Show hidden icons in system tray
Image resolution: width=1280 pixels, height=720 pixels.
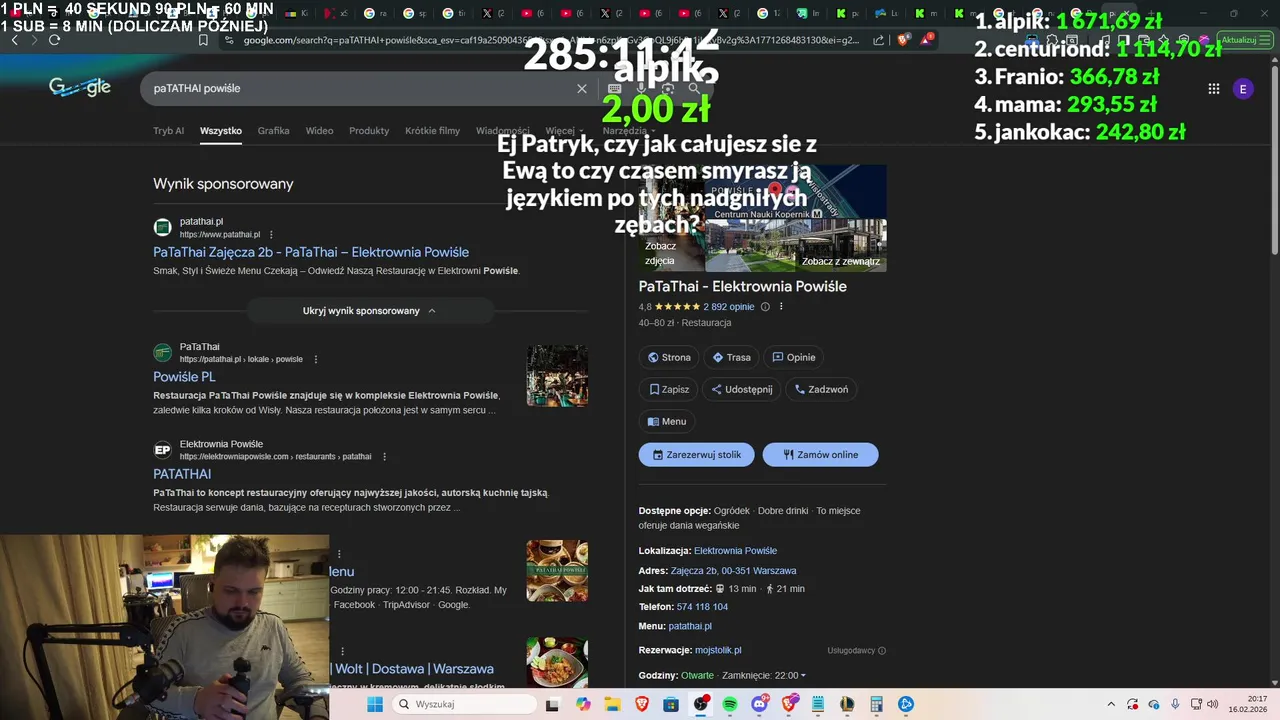pyautogui.click(x=1111, y=704)
